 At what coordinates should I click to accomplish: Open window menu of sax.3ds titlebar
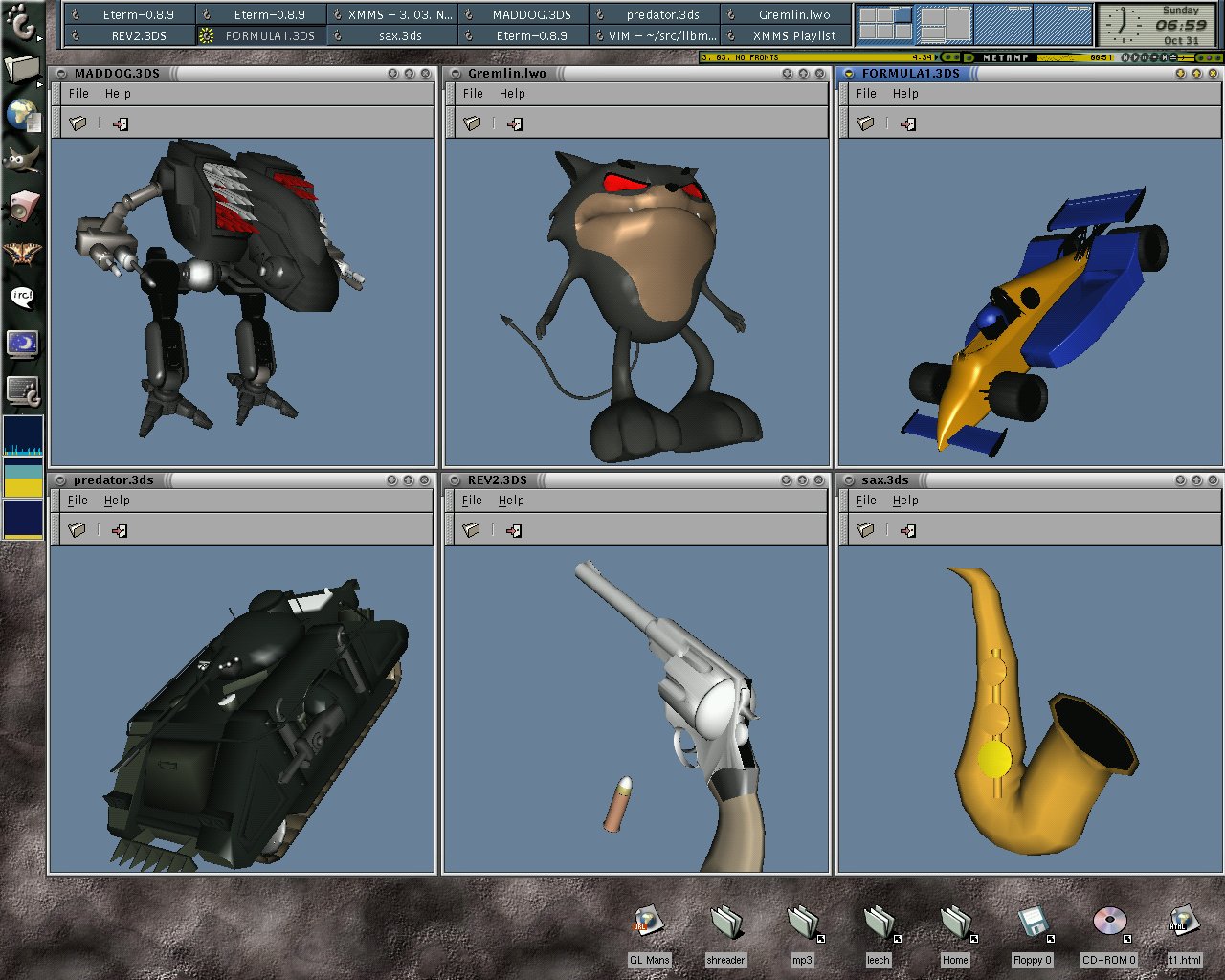pyautogui.click(x=849, y=480)
